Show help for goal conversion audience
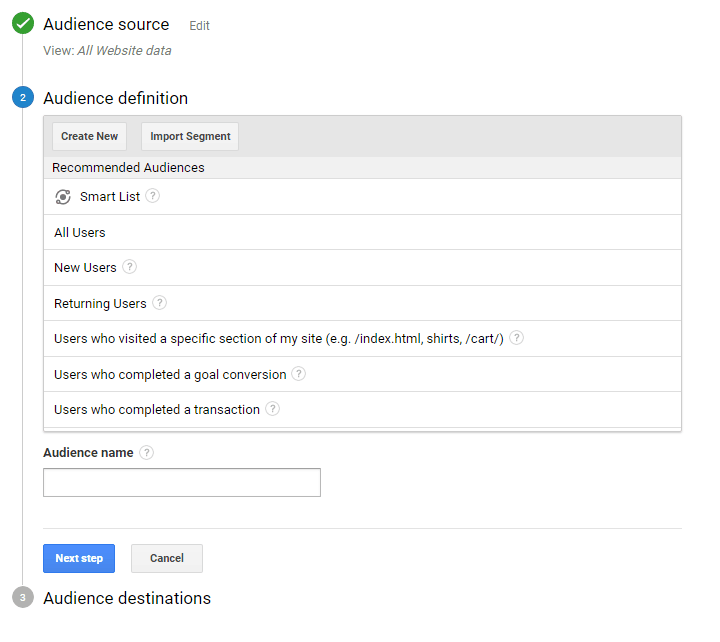 point(298,373)
